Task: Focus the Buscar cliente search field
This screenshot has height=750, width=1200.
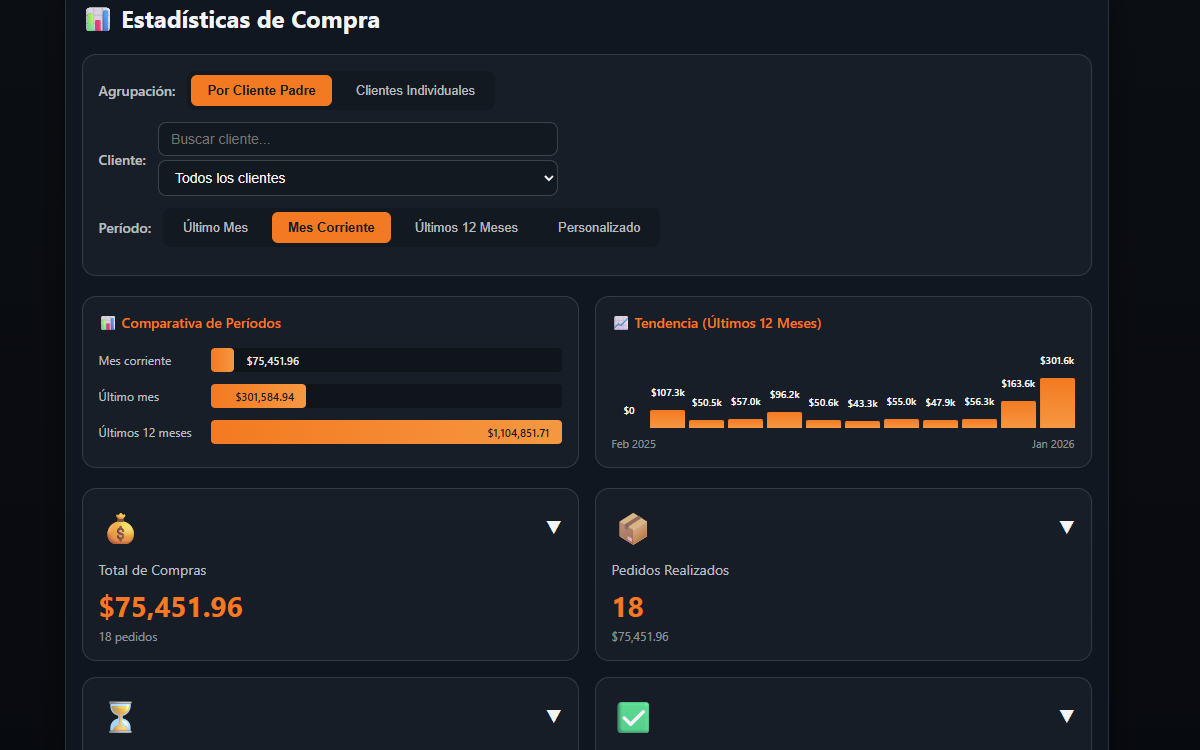Action: 358,139
